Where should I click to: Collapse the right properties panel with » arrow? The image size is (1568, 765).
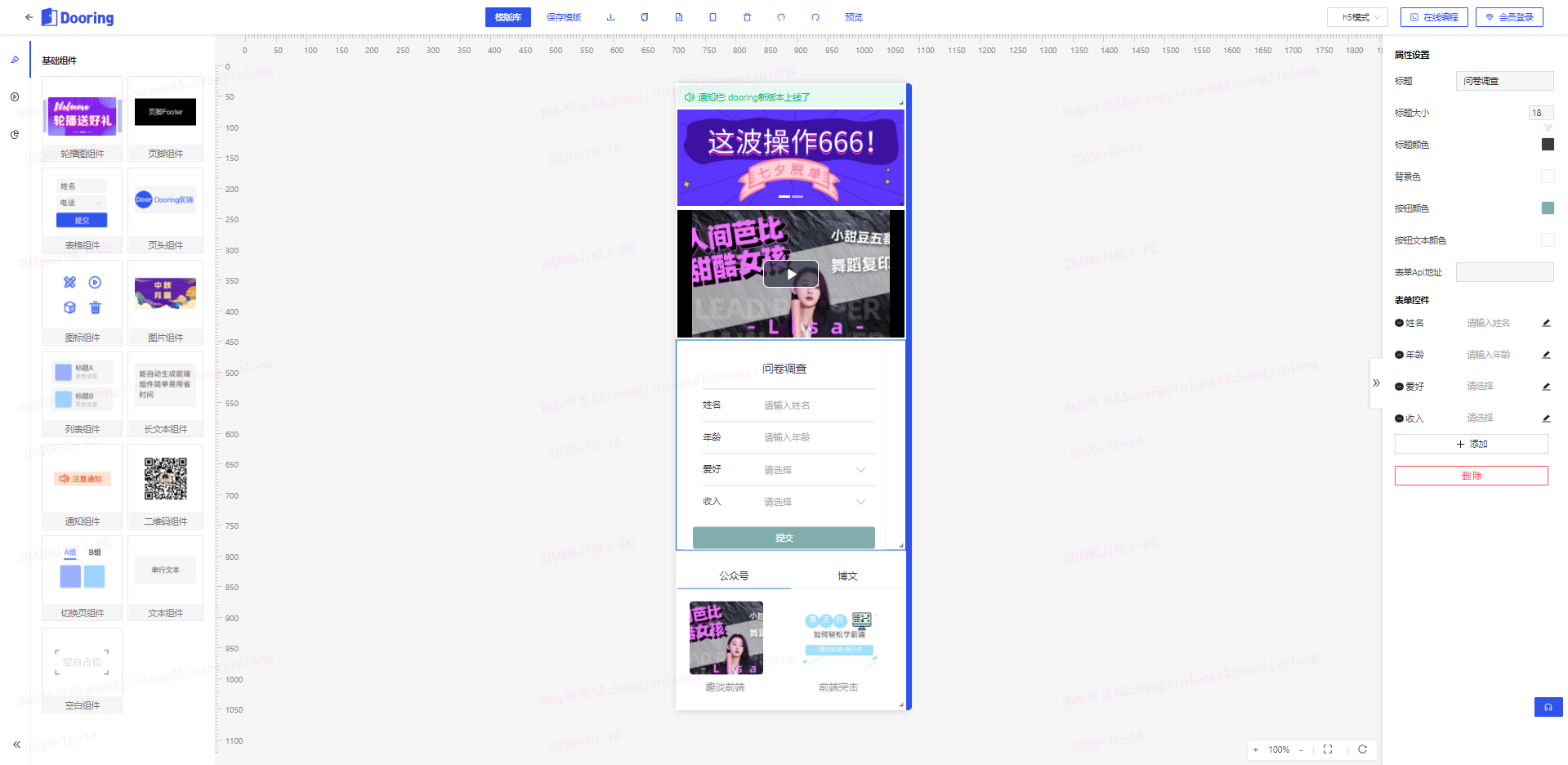pyautogui.click(x=1376, y=382)
